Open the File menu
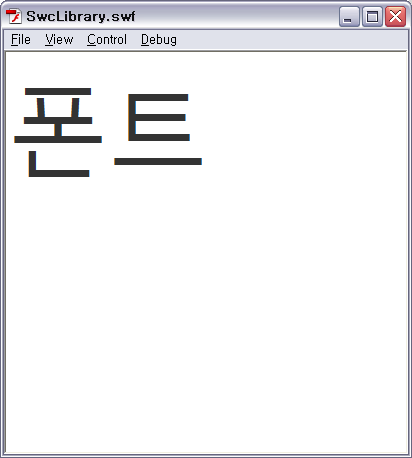 (21, 40)
